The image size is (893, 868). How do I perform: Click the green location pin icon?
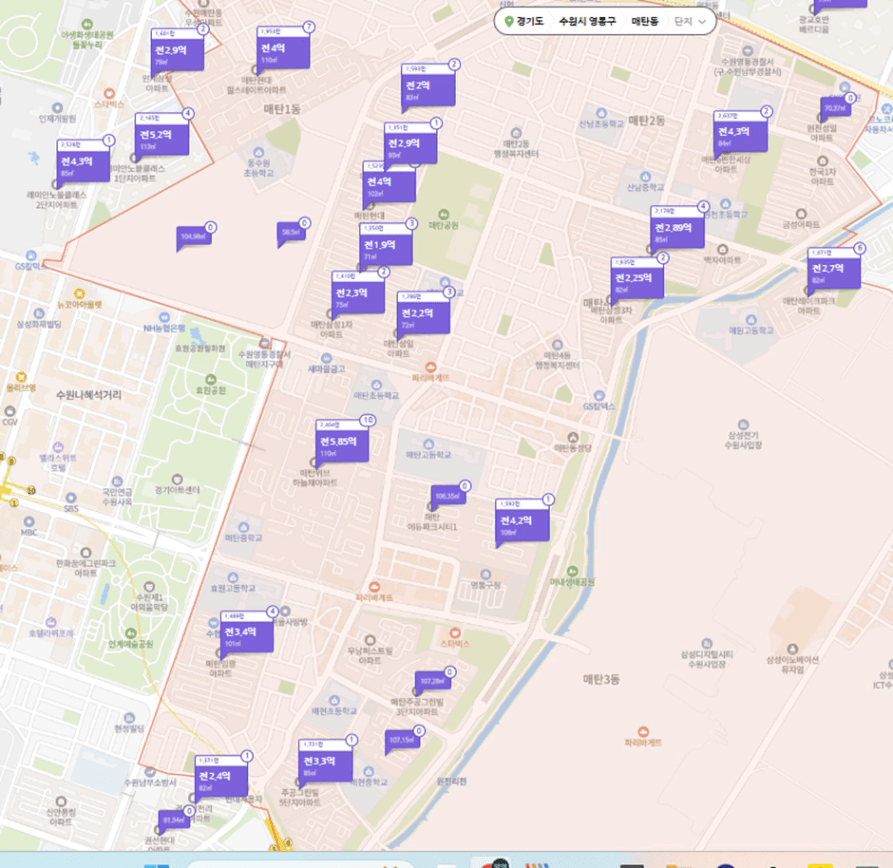[x=509, y=21]
